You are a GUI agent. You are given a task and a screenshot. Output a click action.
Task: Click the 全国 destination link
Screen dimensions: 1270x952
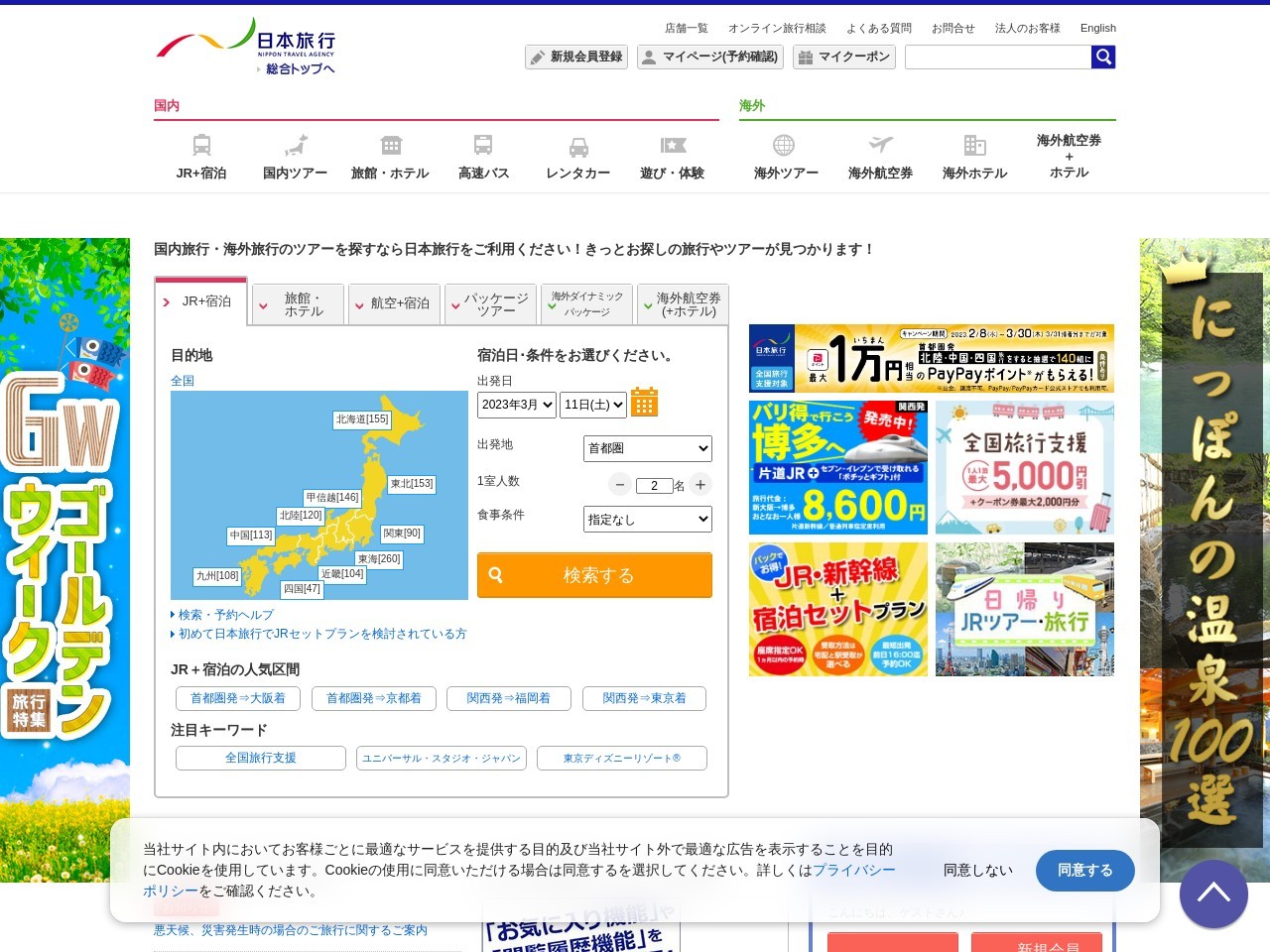point(183,381)
